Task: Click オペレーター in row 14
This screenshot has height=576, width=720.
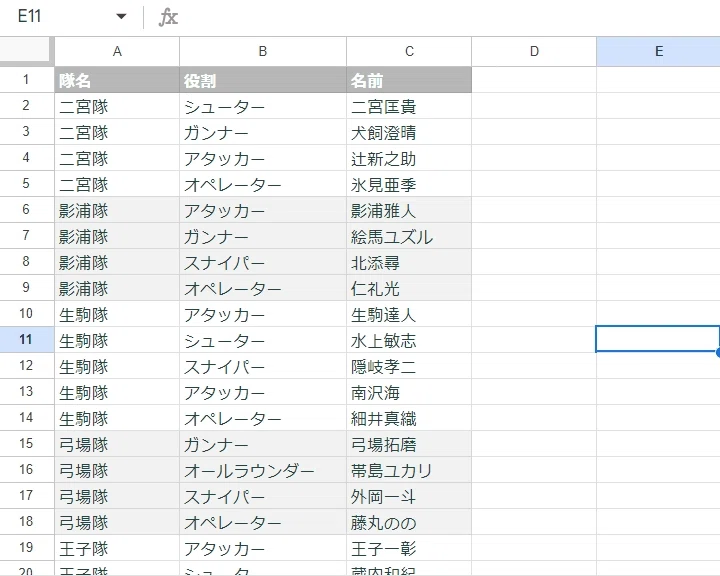Action: click(263, 418)
